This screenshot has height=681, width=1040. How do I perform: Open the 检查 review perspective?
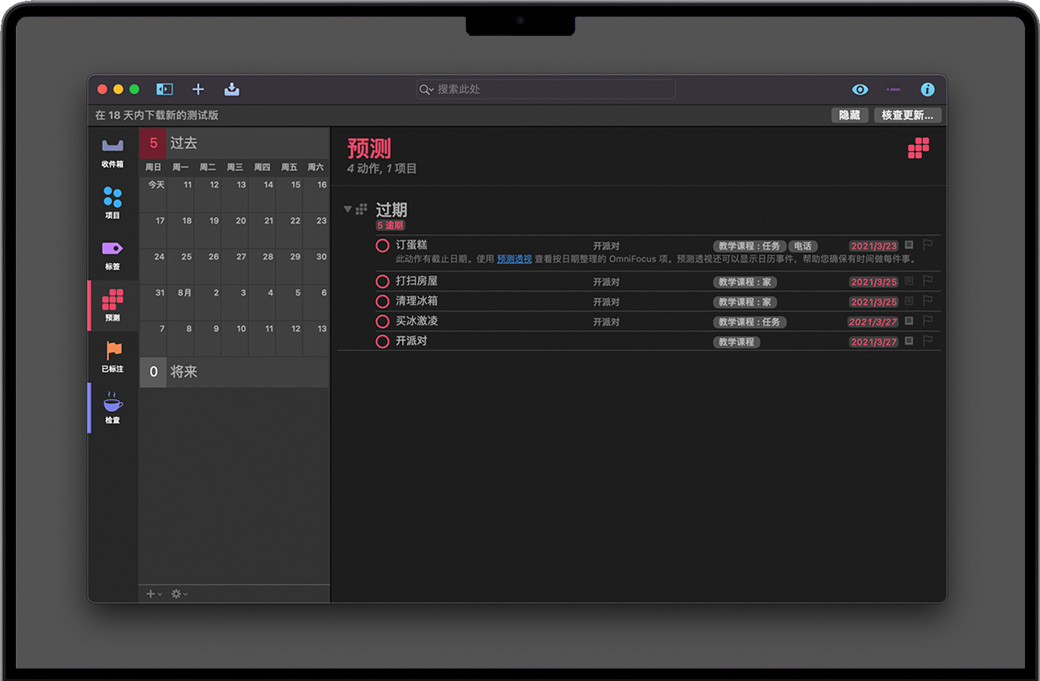point(112,408)
